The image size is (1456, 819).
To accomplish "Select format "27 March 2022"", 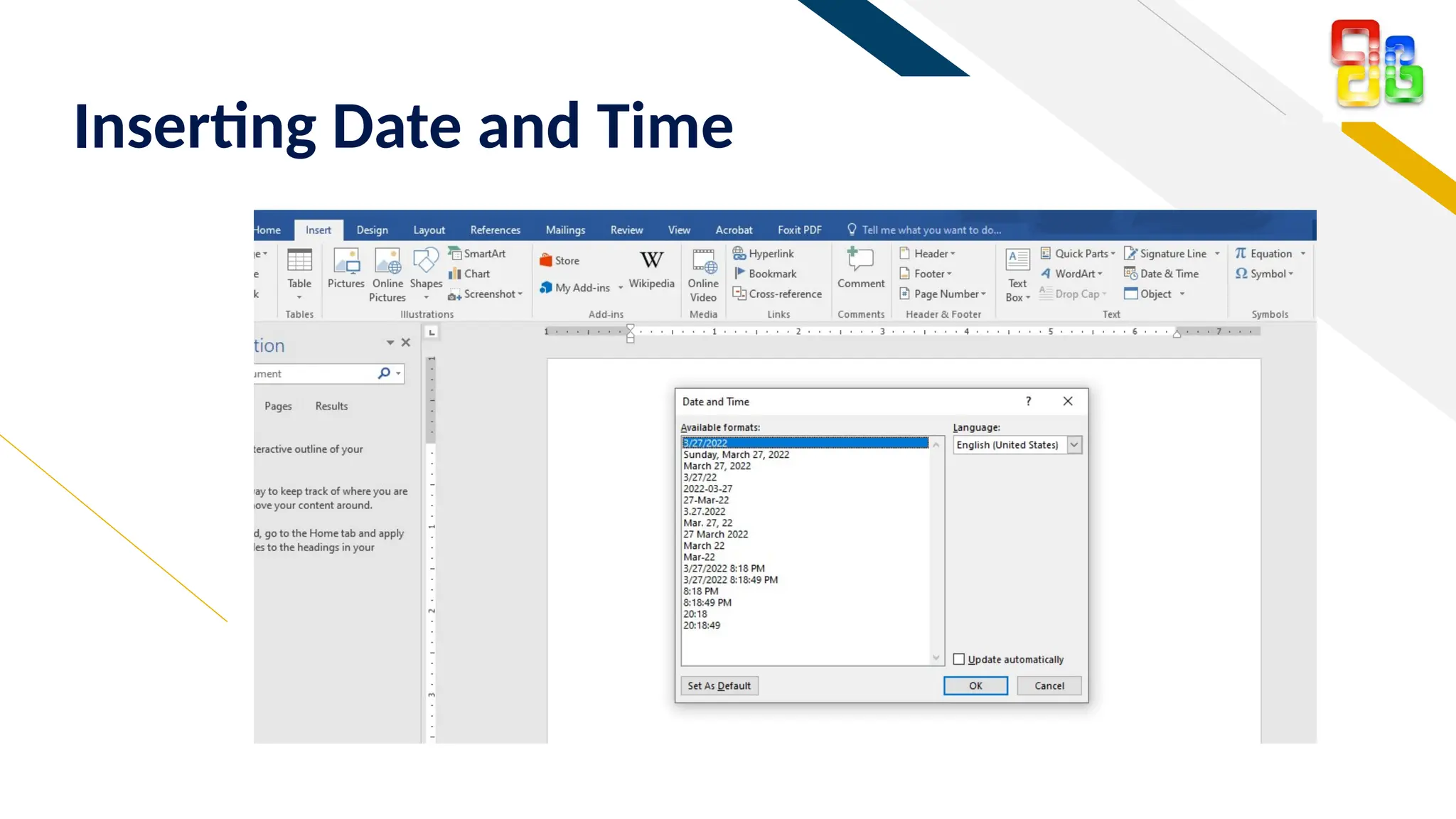I will point(805,534).
